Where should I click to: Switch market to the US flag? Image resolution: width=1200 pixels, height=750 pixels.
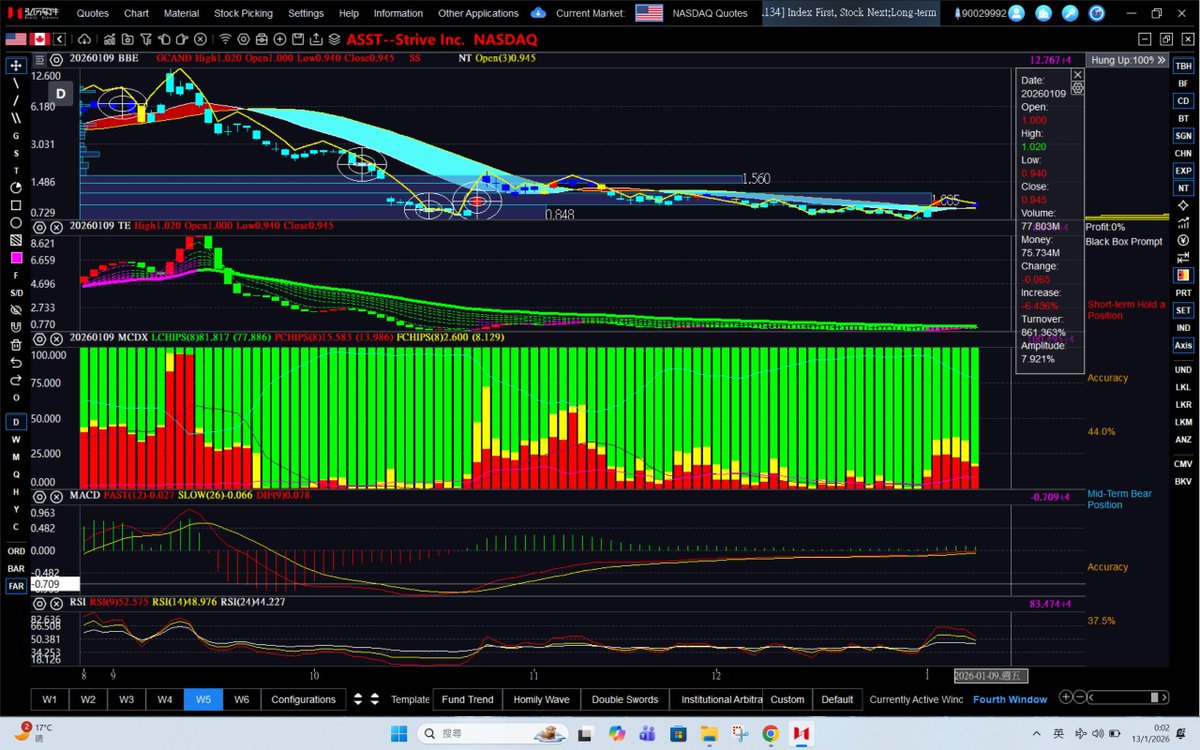[16, 39]
